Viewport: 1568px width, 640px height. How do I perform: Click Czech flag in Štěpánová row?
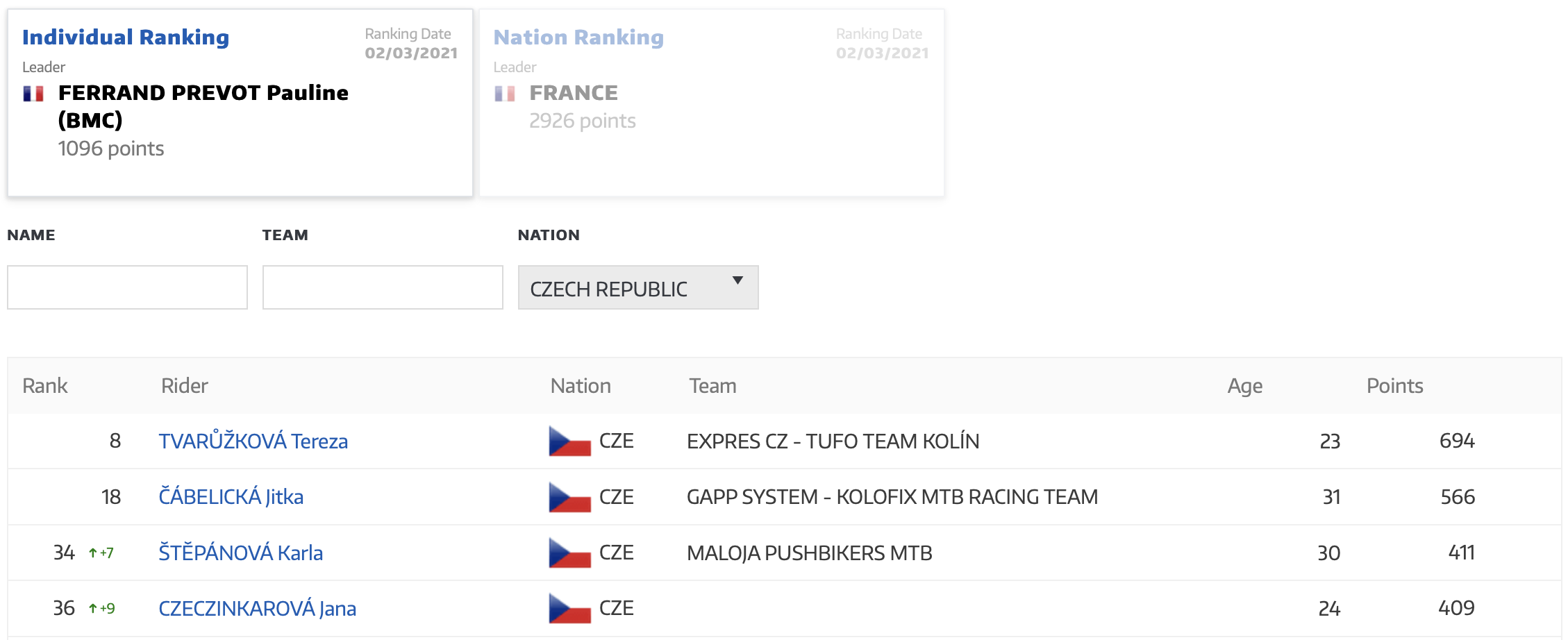[x=569, y=553]
